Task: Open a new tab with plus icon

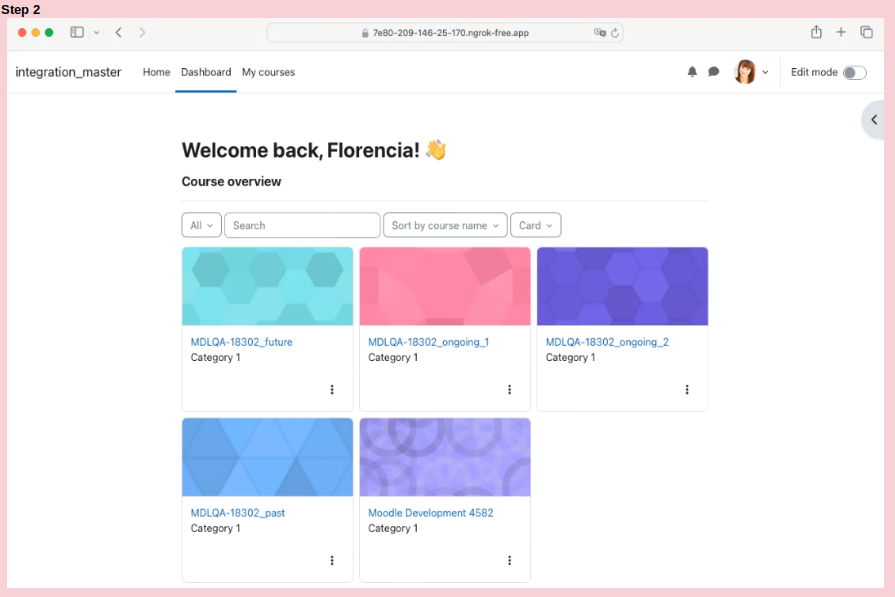Action: 841,33
